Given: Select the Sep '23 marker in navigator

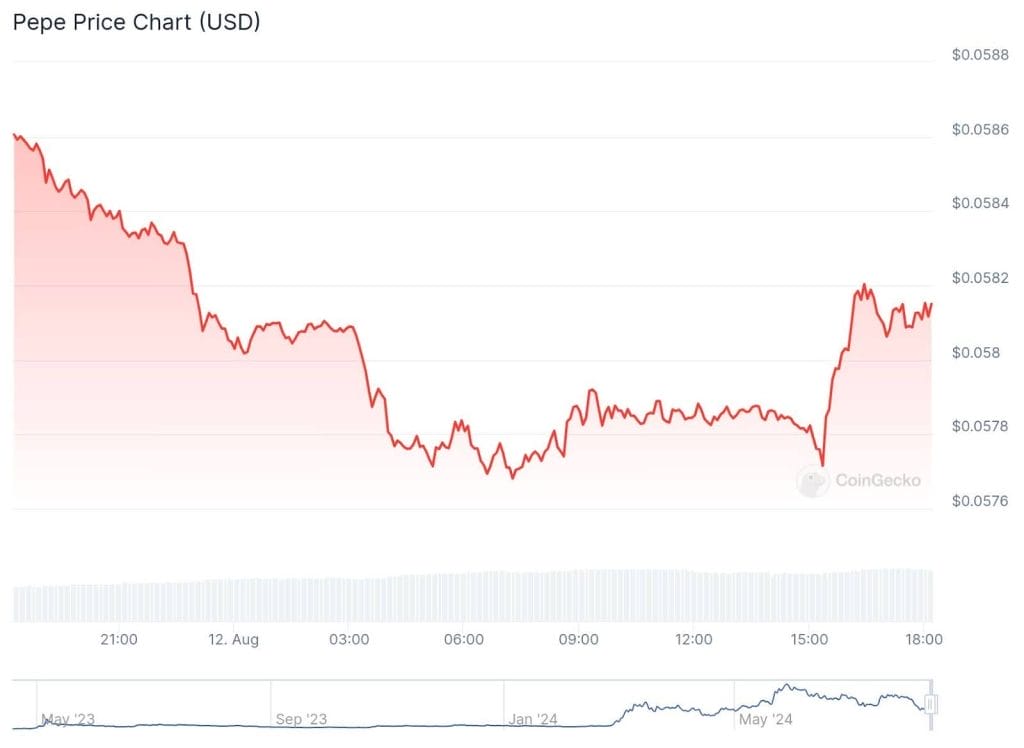Looking at the screenshot, I should coord(302,719).
